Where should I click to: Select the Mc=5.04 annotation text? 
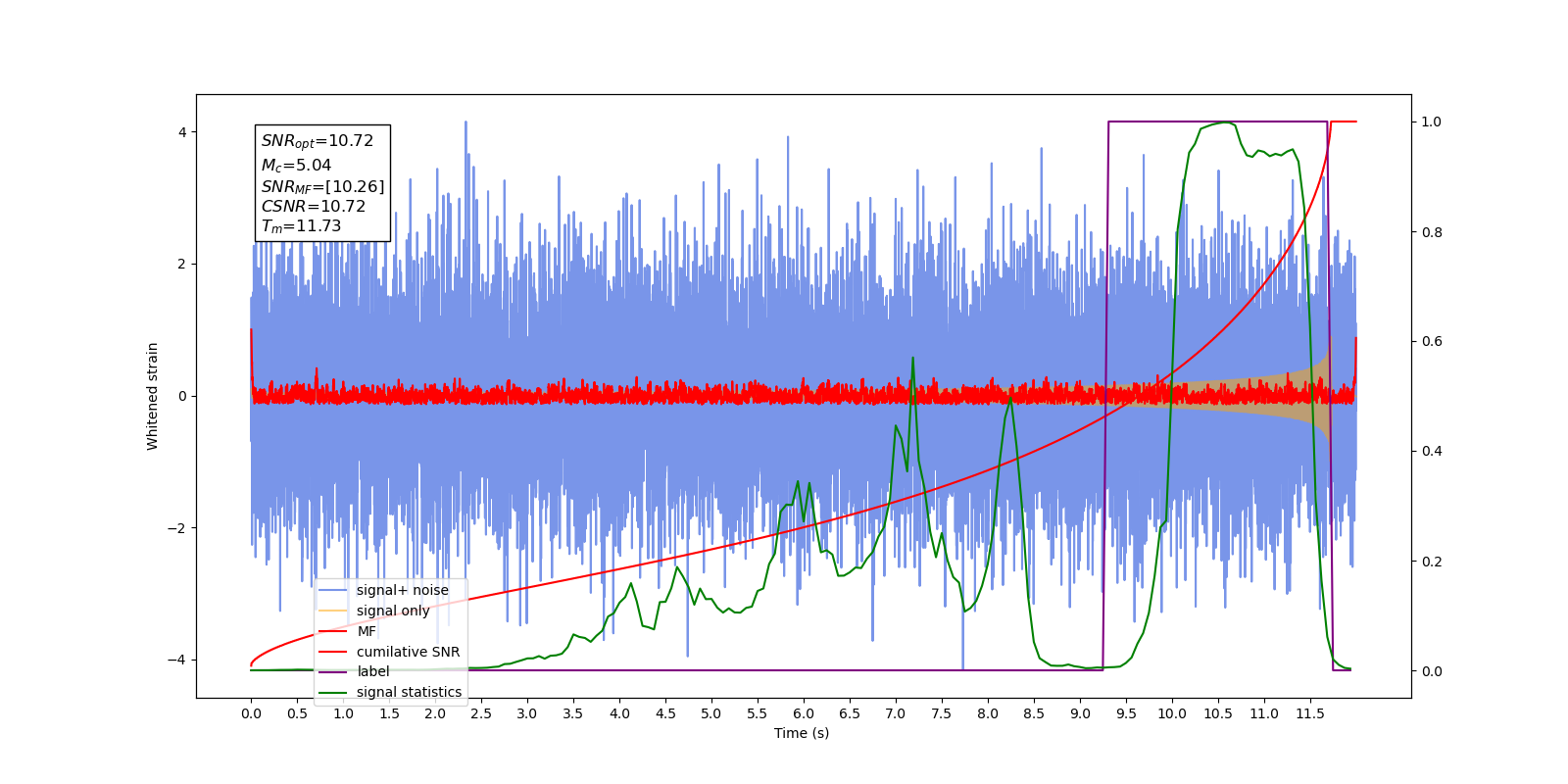coord(296,166)
